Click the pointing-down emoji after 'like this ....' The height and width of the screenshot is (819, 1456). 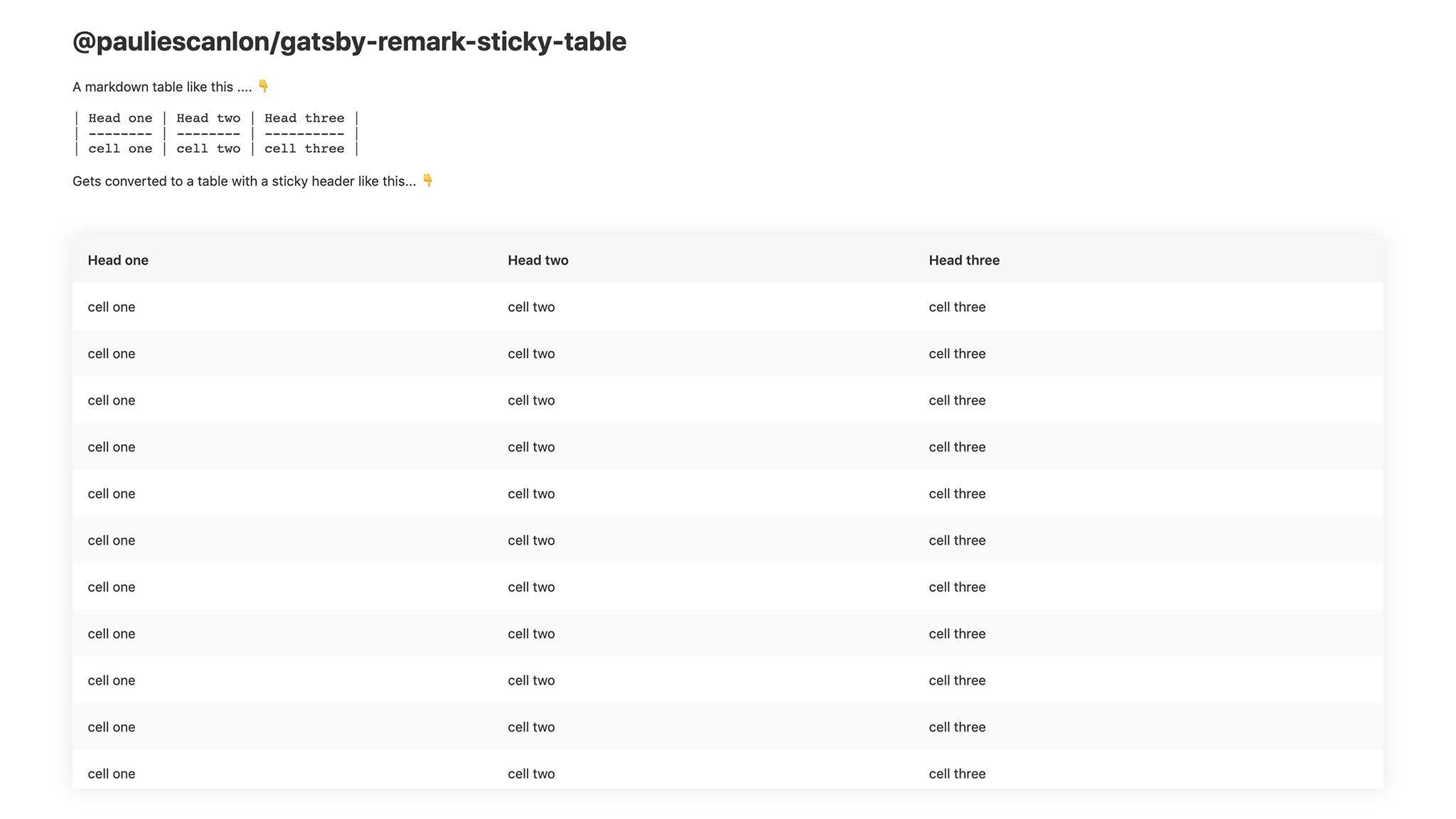tap(263, 86)
